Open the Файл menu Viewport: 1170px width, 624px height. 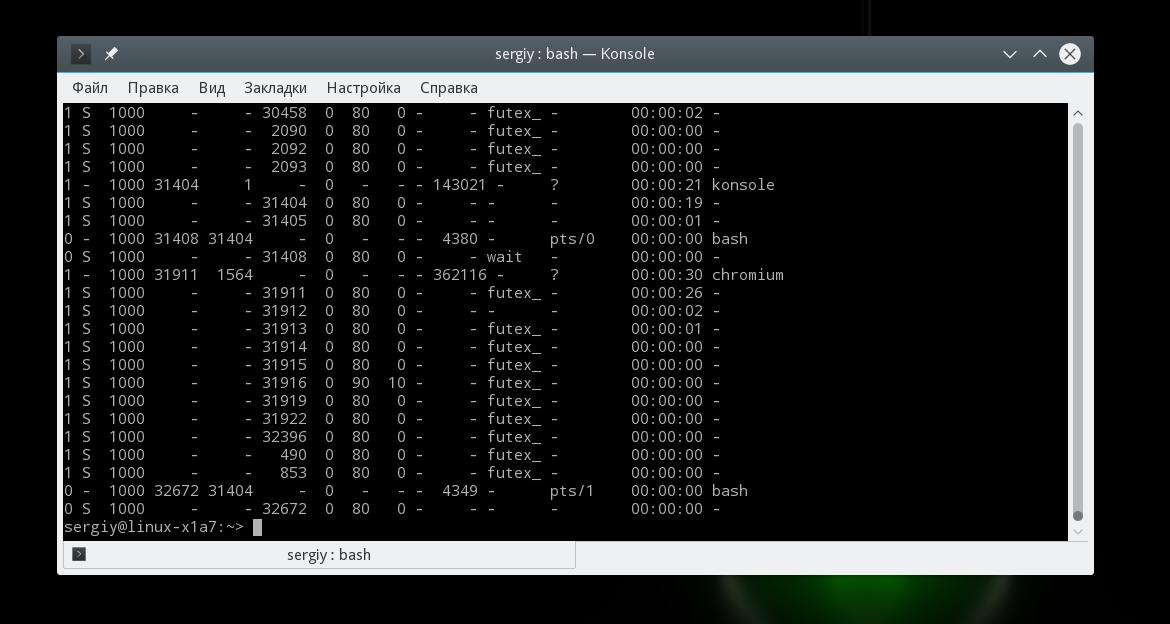coord(90,88)
